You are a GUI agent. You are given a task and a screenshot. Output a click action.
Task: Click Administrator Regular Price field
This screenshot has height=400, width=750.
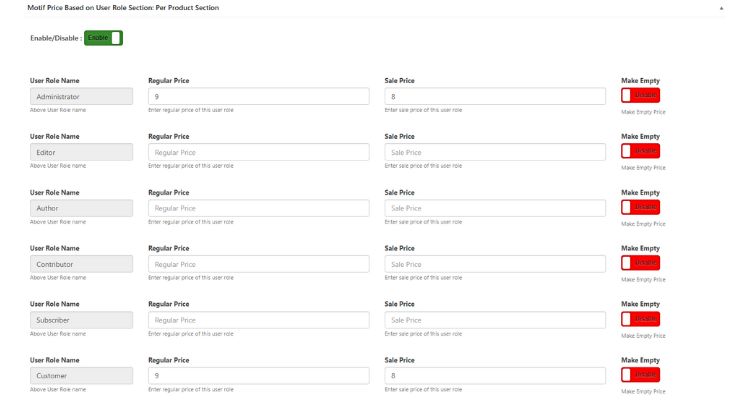(x=258, y=96)
